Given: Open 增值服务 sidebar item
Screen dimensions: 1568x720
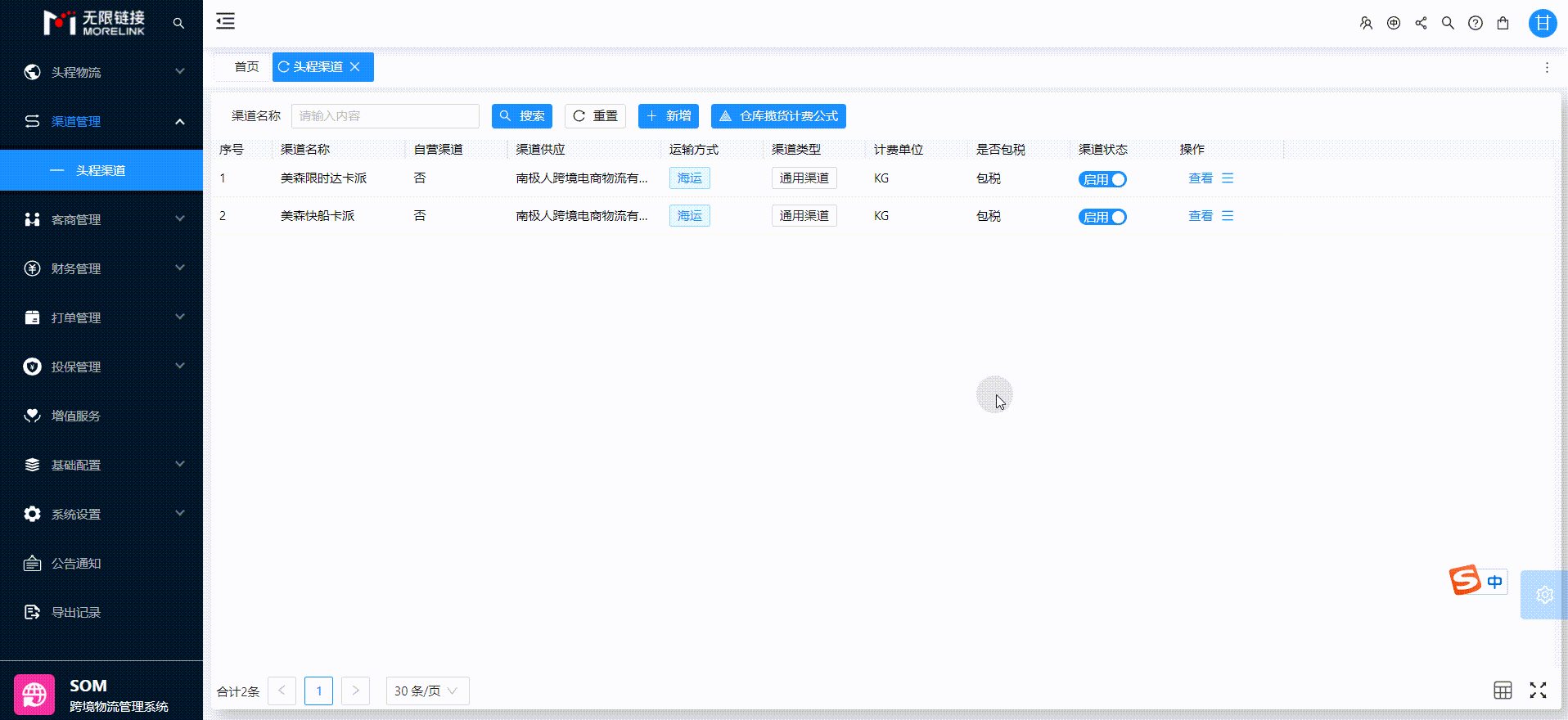Looking at the screenshot, I should tap(101, 416).
